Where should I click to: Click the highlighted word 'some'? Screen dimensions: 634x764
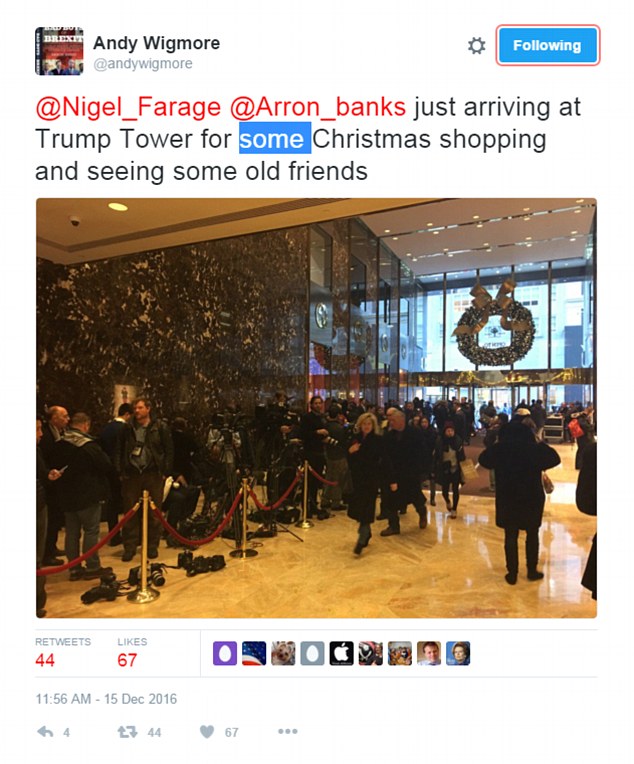click(x=275, y=138)
